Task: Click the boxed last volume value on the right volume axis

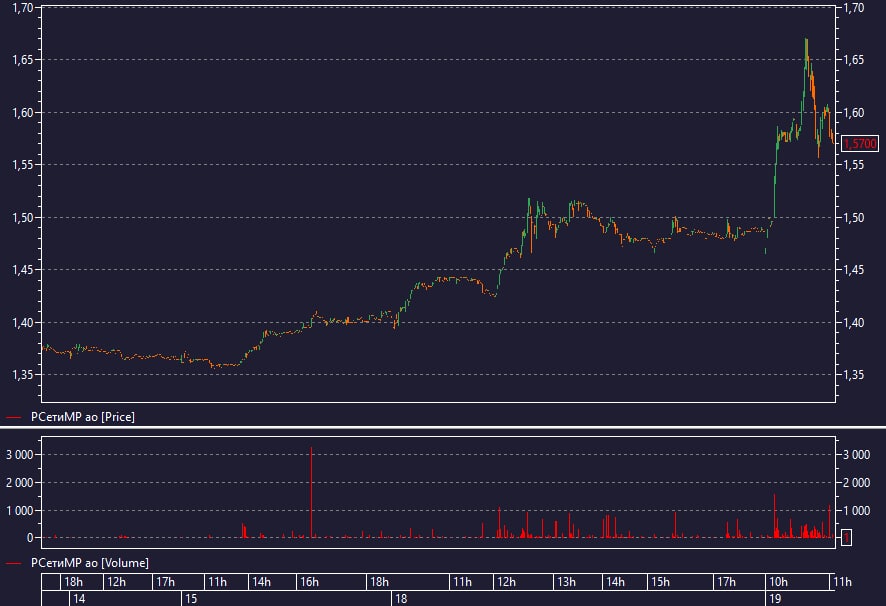Action: tap(846, 538)
